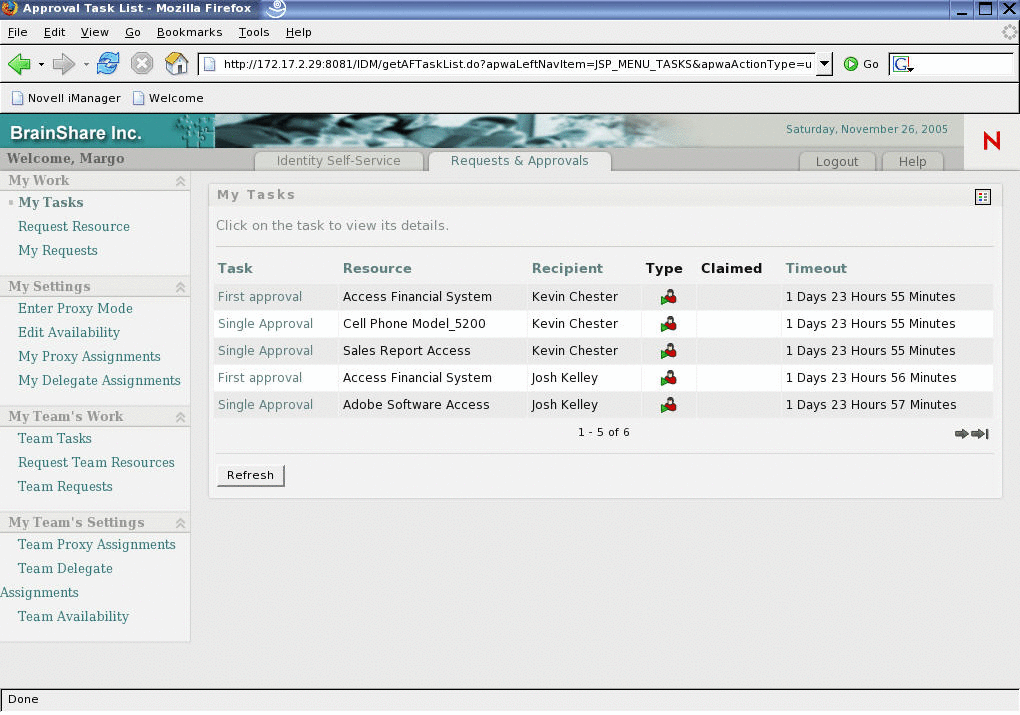Open the Bookmarks menu
This screenshot has height=715, width=1020.
[189, 32]
